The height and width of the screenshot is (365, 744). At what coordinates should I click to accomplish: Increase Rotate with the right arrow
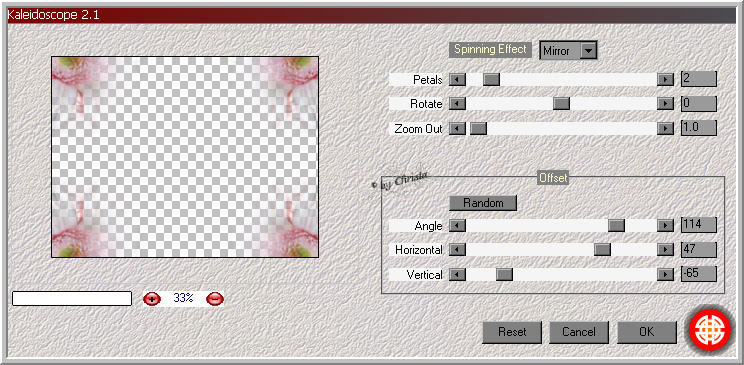coord(665,103)
